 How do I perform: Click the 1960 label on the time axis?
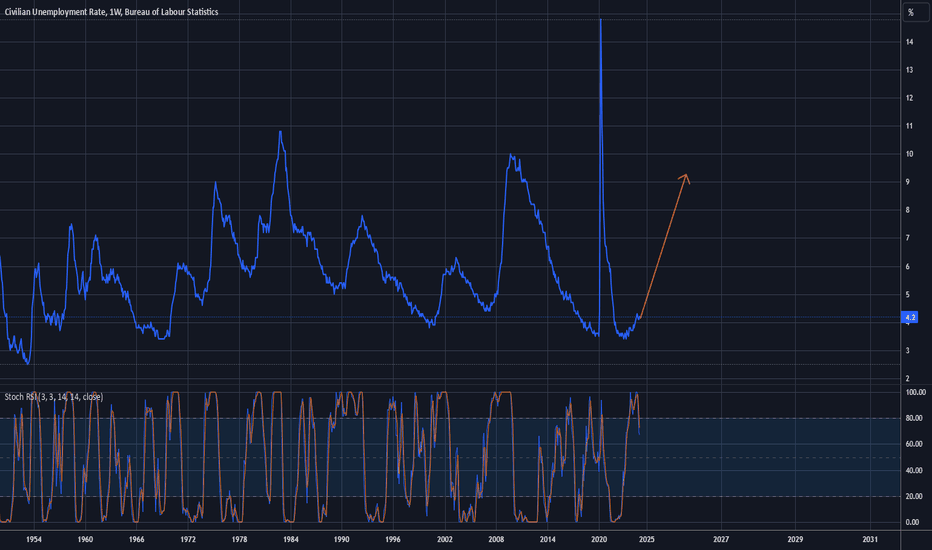point(85,539)
